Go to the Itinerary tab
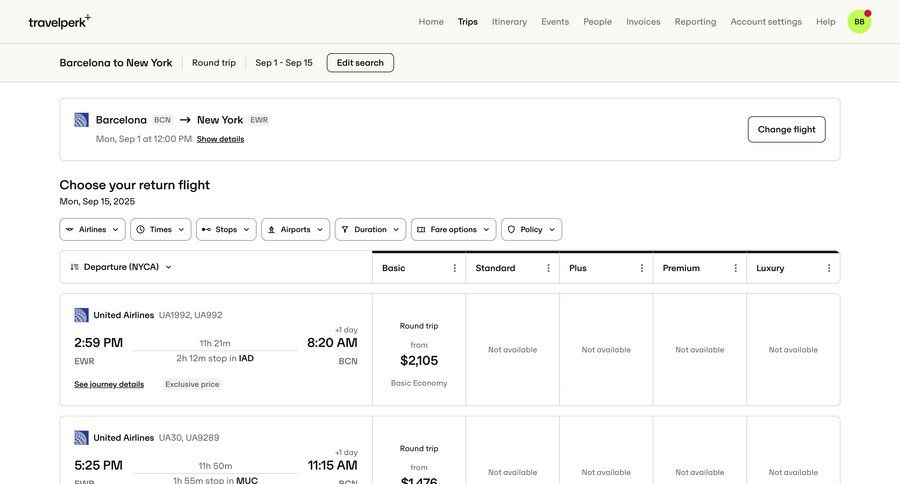Image resolution: width=900 pixels, height=484 pixels. pyautogui.click(x=509, y=22)
